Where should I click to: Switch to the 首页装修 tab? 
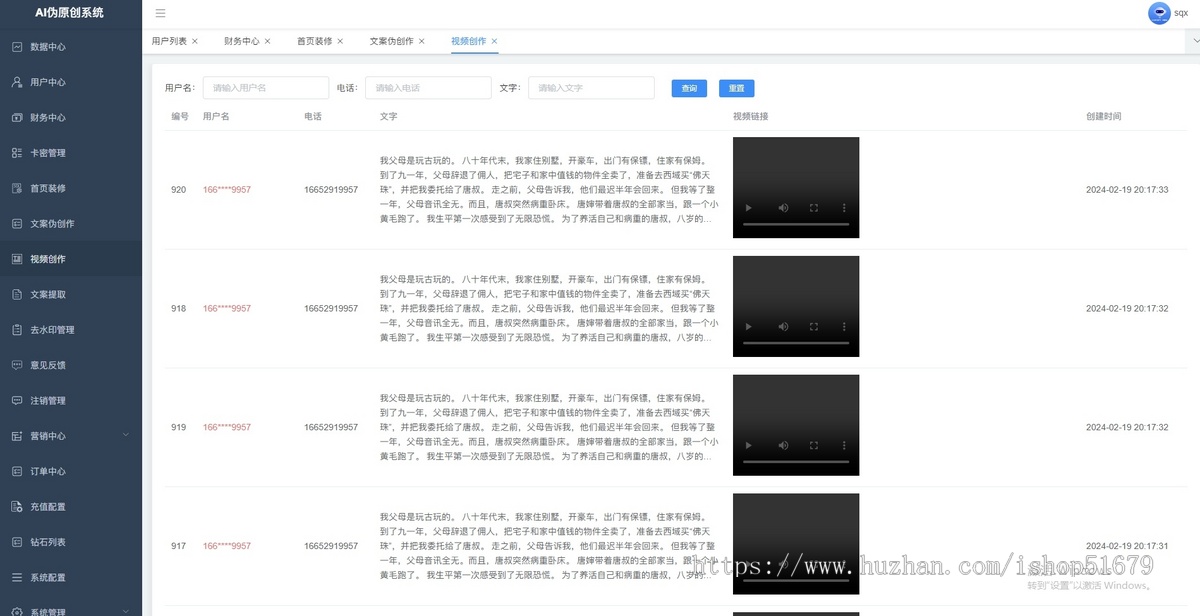click(314, 41)
